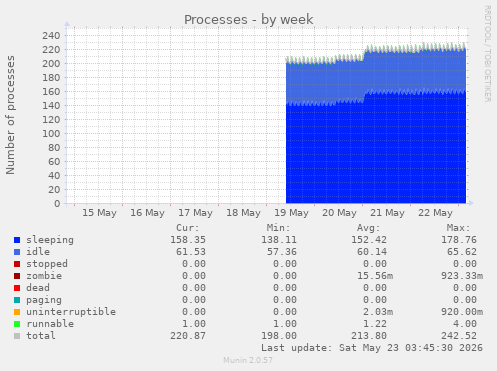Click total minimum value 198.00
The height and width of the screenshot is (371, 497).
tap(279, 336)
